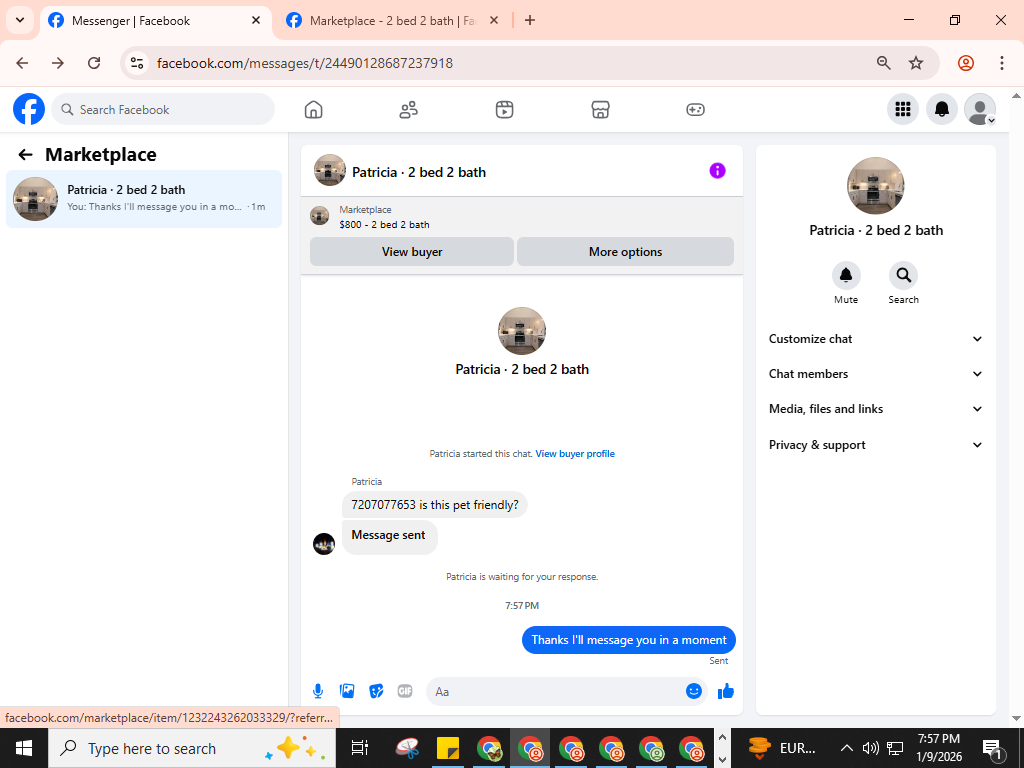
Task: Choose a sticker from sticker icon
Action: pyautogui.click(x=376, y=691)
